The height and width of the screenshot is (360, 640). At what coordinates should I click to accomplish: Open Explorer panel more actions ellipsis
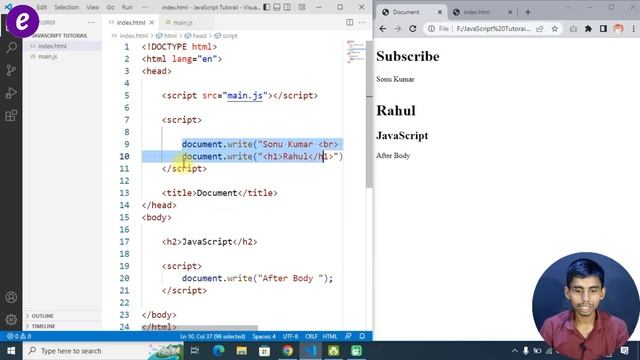point(91,22)
